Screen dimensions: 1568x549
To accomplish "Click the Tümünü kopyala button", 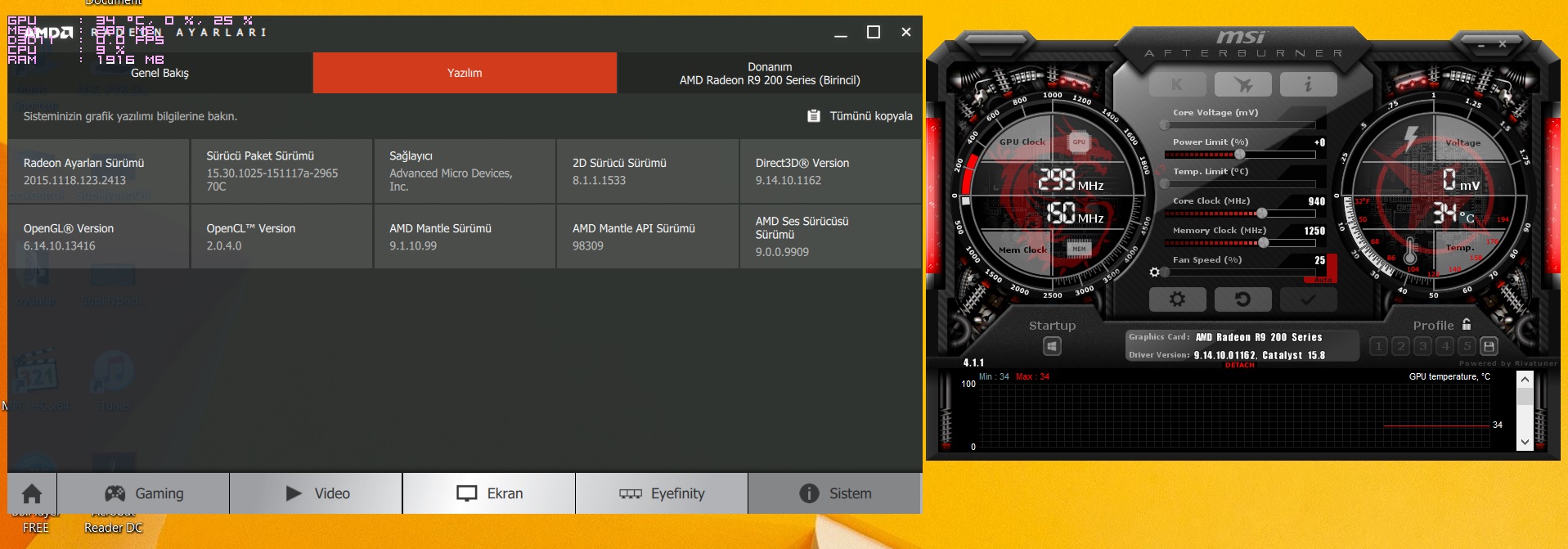I will click(x=860, y=116).
